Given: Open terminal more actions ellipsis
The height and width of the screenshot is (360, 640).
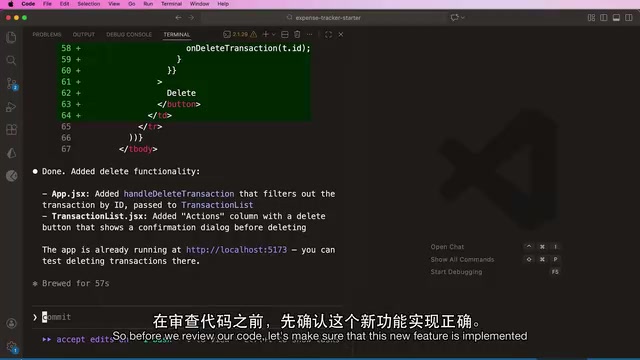Looking at the screenshot, I should coord(309,35).
